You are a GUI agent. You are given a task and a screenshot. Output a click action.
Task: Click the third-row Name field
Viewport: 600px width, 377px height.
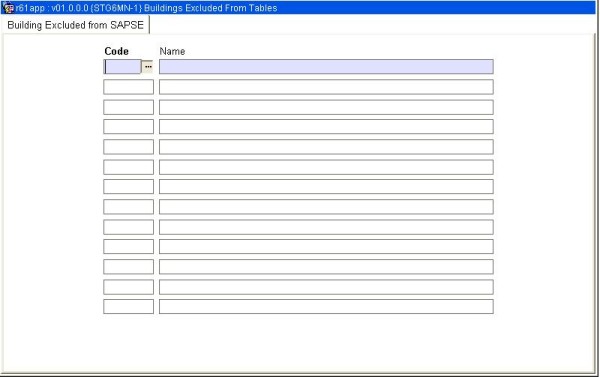coord(326,107)
